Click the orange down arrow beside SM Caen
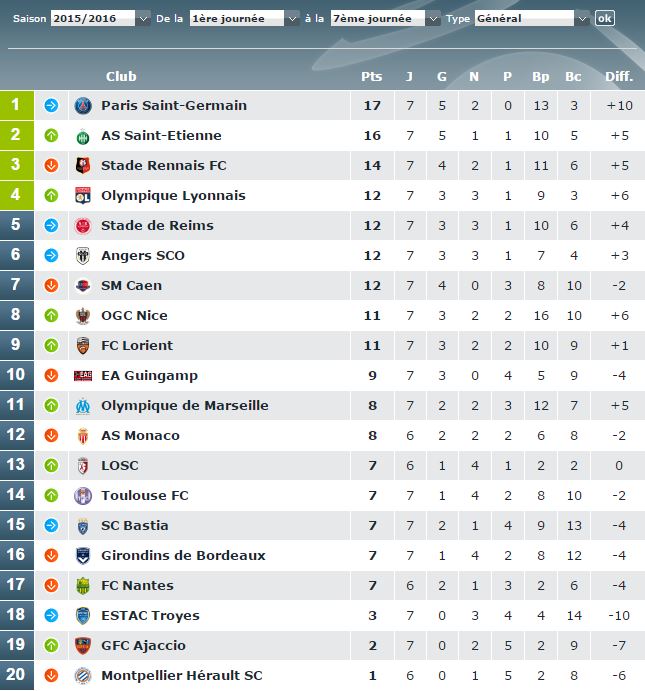This screenshot has height=691, width=645. (x=52, y=286)
